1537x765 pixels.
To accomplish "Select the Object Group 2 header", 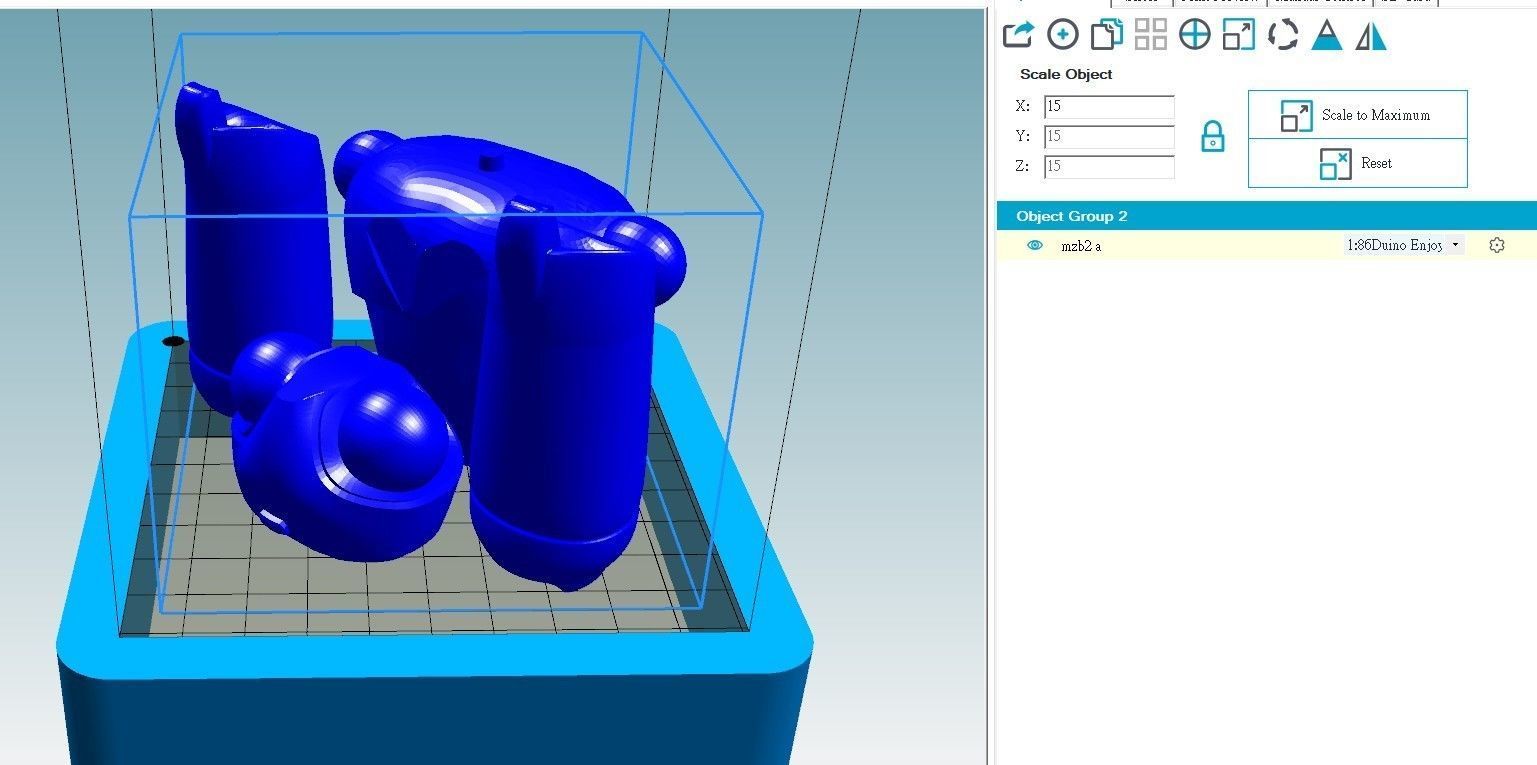I will (x=1266, y=216).
